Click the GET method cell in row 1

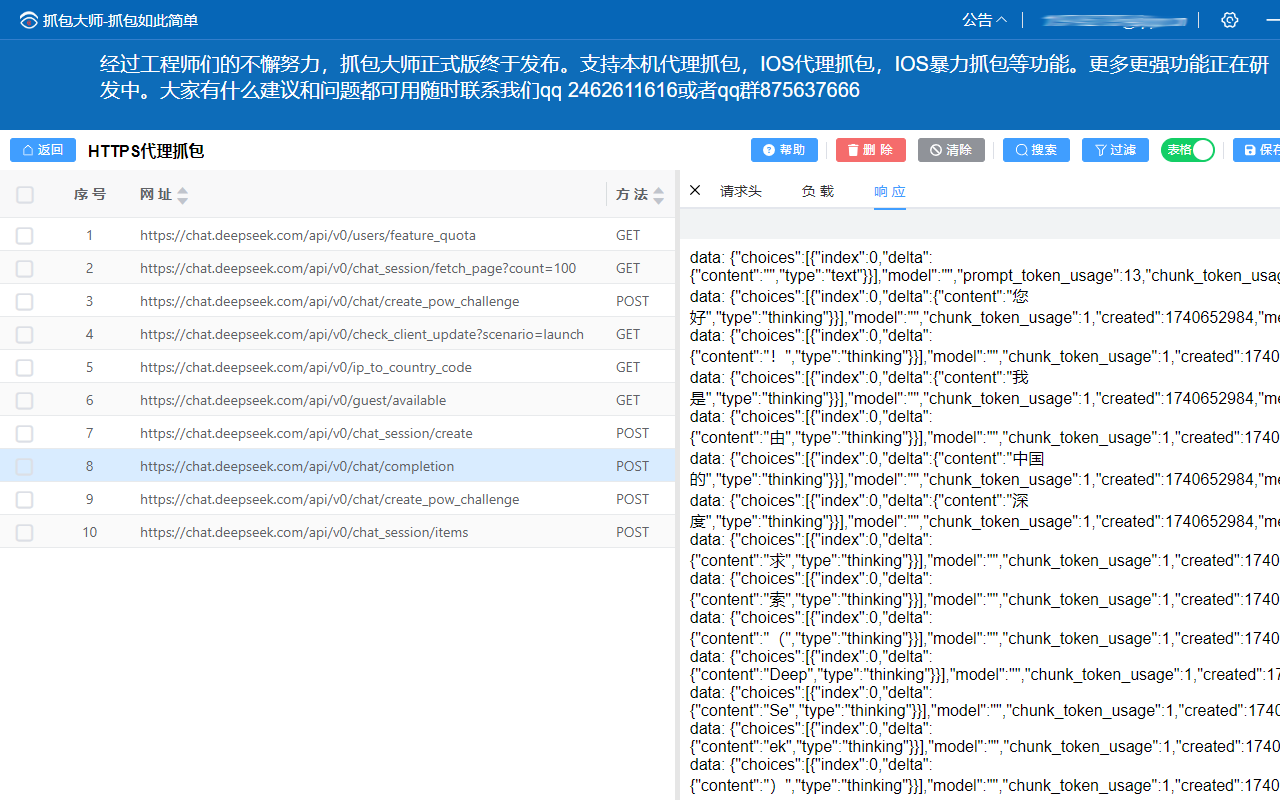[x=628, y=236]
